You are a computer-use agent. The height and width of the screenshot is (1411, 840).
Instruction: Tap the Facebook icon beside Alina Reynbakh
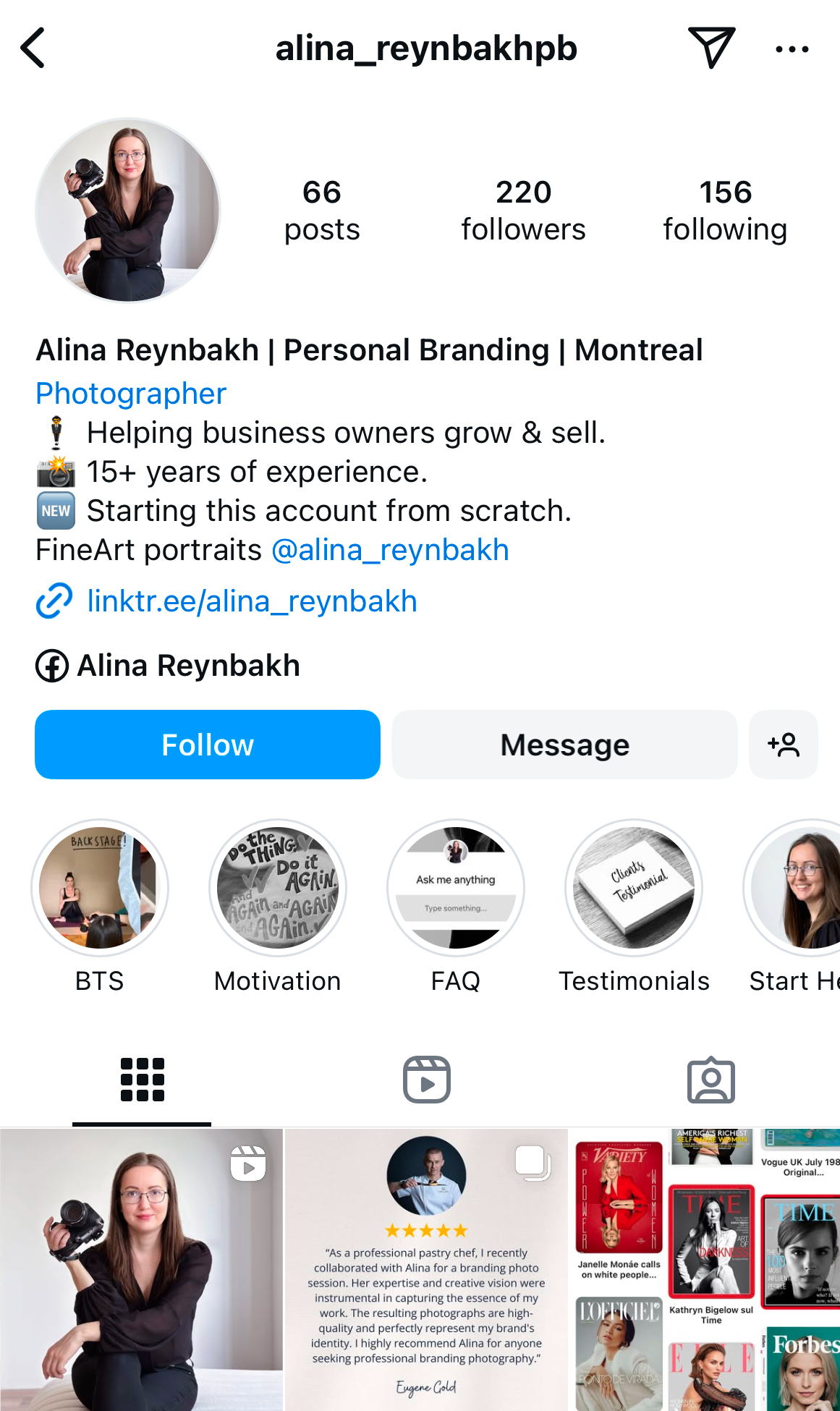[x=52, y=666]
